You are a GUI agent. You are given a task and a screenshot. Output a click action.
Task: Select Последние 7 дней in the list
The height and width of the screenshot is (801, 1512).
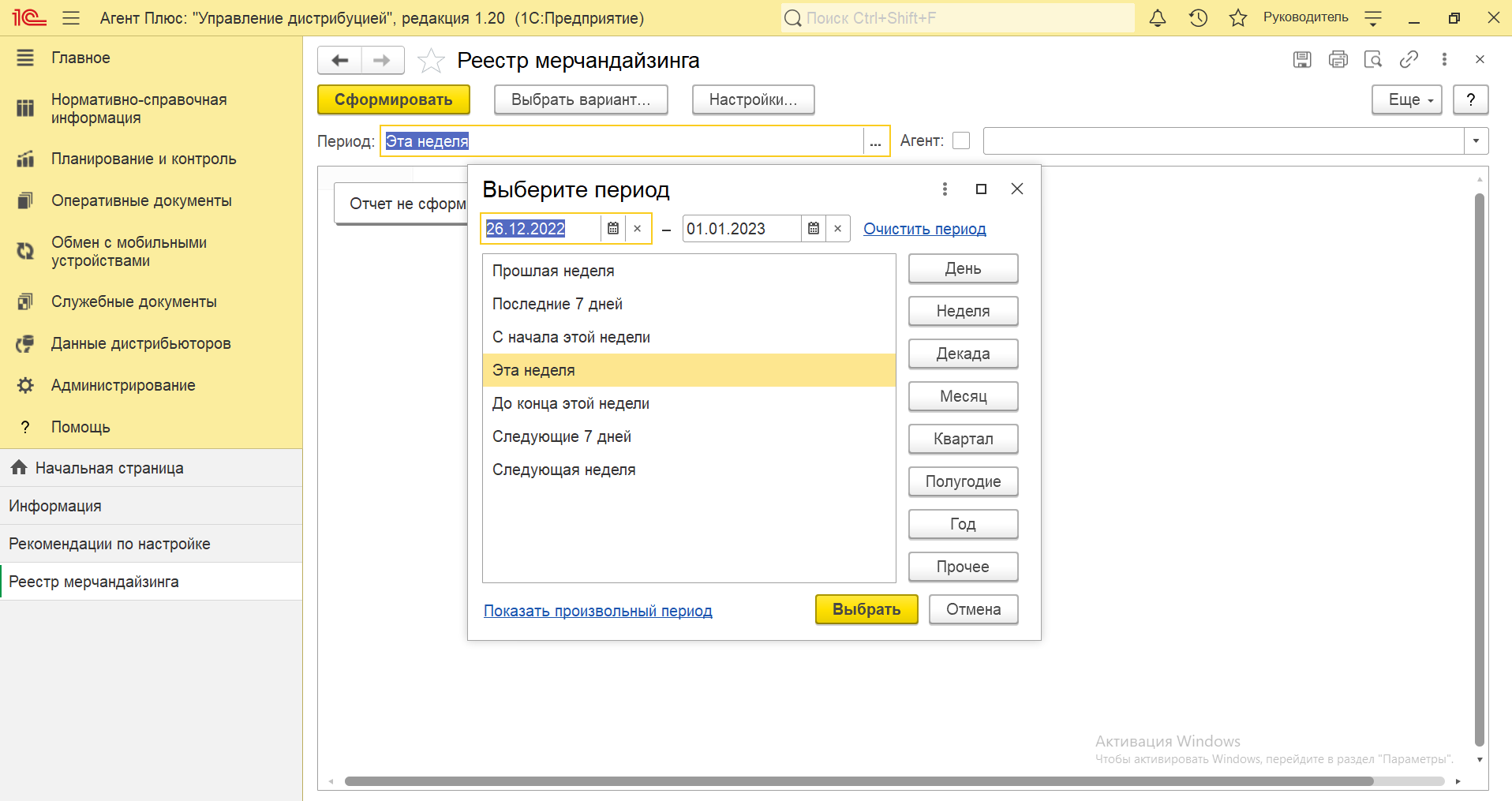pyautogui.click(x=689, y=304)
